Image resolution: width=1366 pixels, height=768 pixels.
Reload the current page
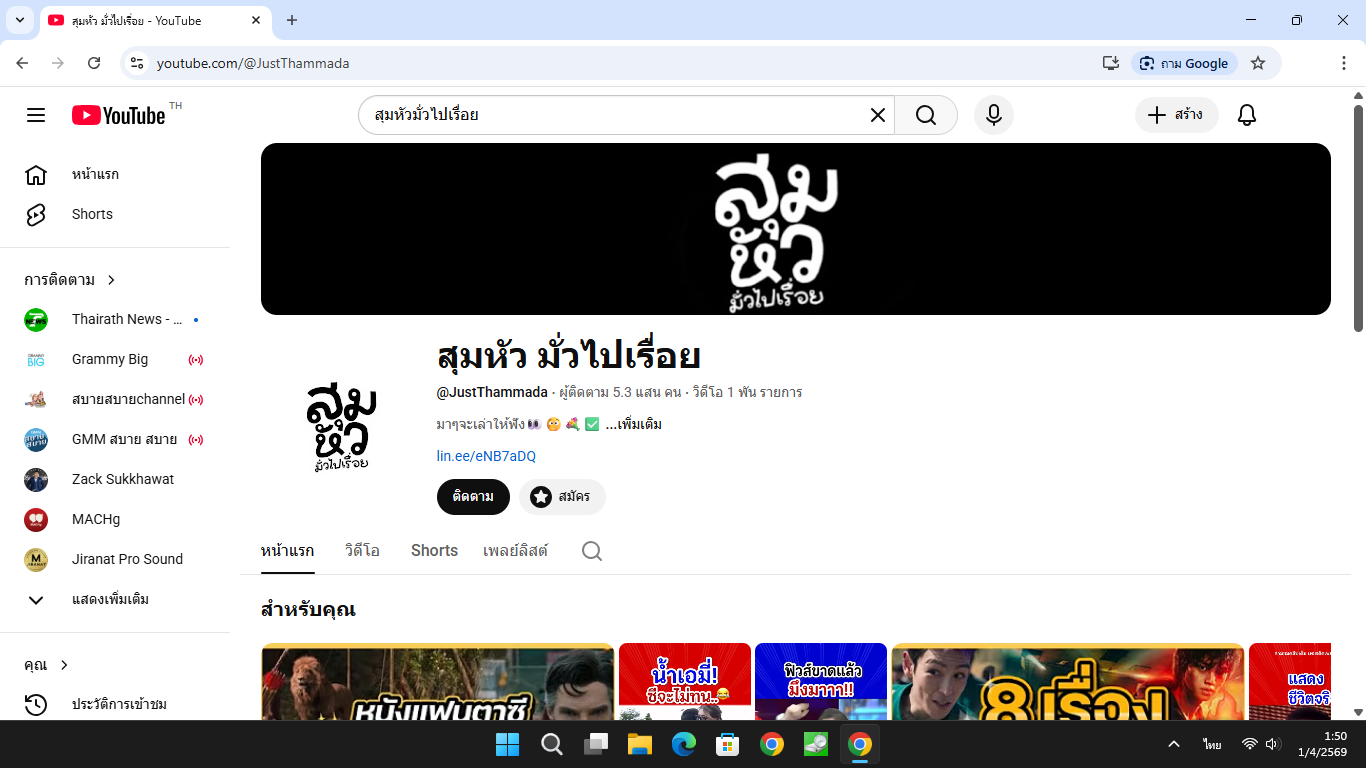coord(94,63)
